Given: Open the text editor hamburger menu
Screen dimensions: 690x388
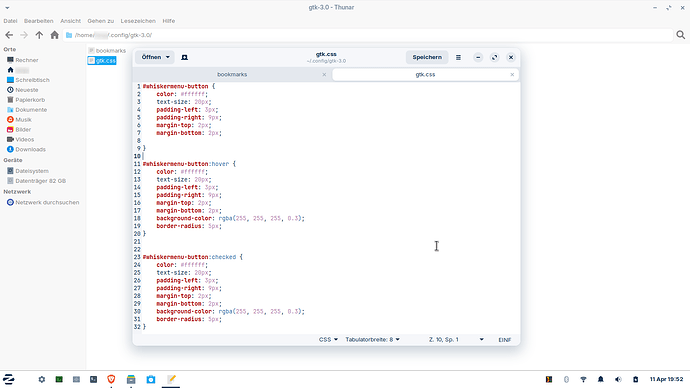Looking at the screenshot, I should pyautogui.click(x=458, y=57).
